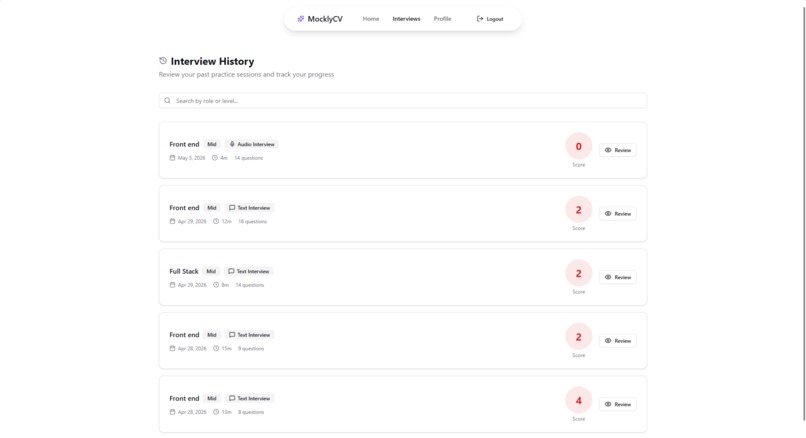Click the calendar icon on the 12m interview card
The image size is (806, 438).
(172, 222)
